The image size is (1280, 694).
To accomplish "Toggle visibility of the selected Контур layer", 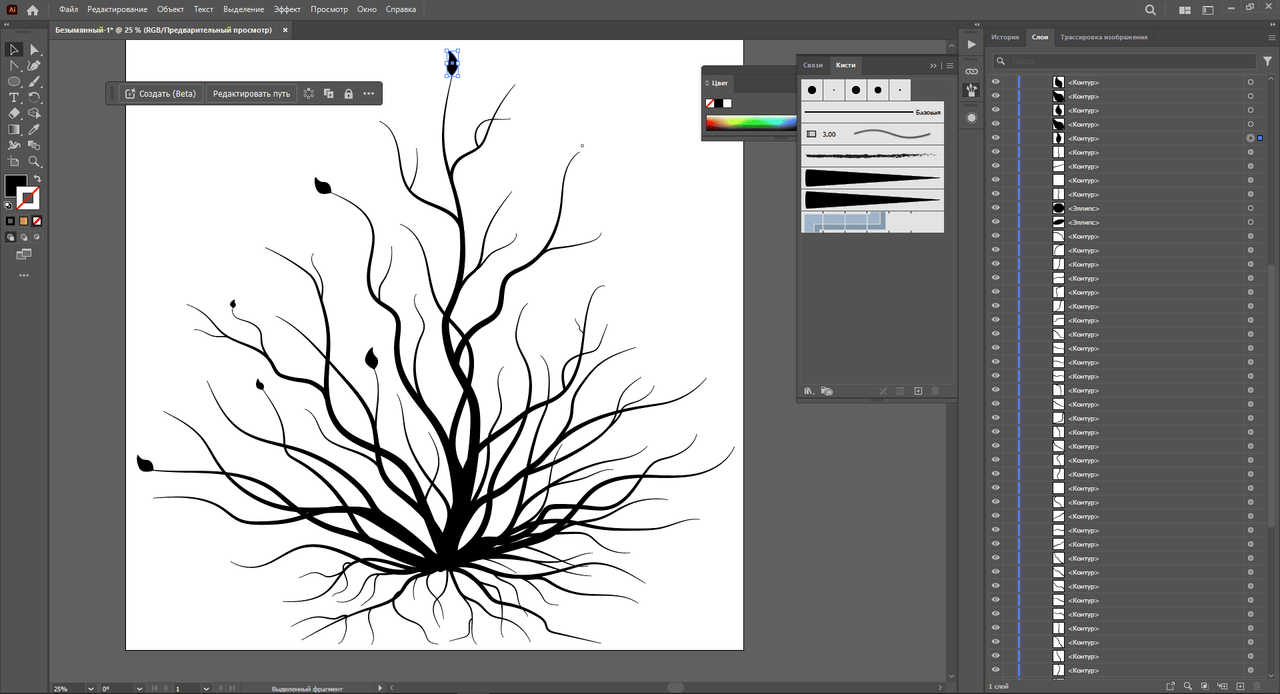I will pos(995,138).
